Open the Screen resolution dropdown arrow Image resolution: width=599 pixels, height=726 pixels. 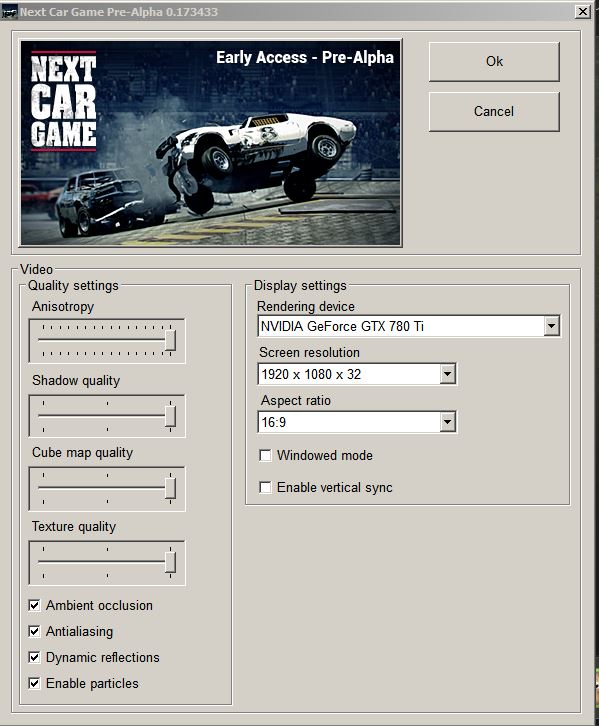point(447,374)
